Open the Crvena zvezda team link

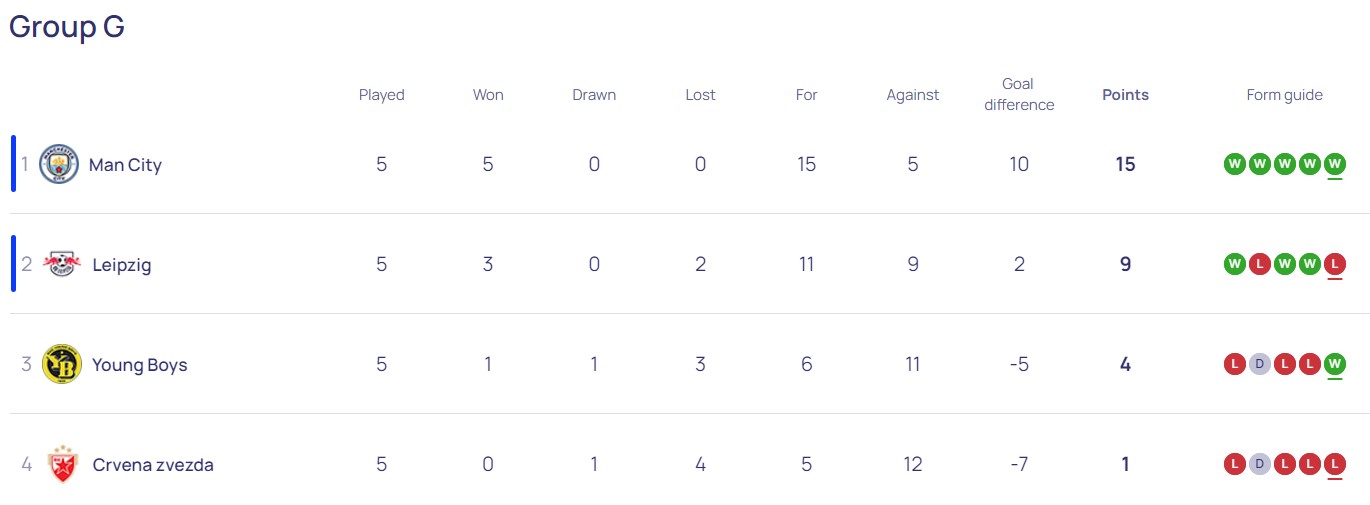point(152,465)
